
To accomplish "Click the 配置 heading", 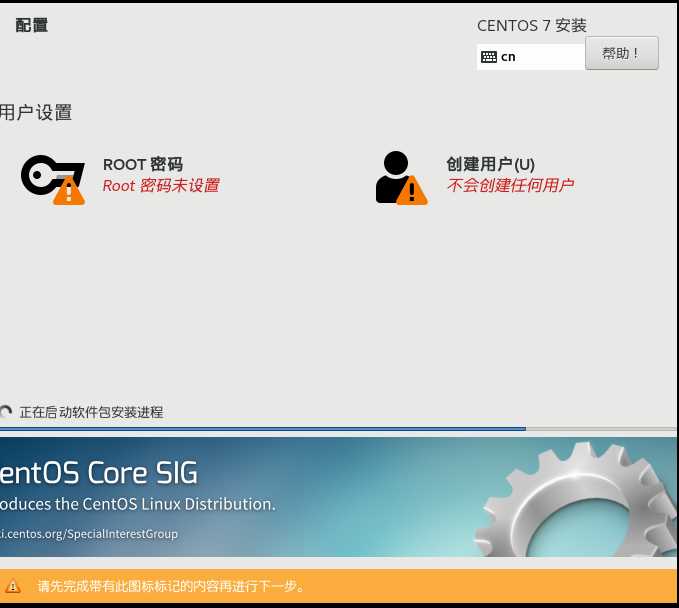I will [x=32, y=25].
